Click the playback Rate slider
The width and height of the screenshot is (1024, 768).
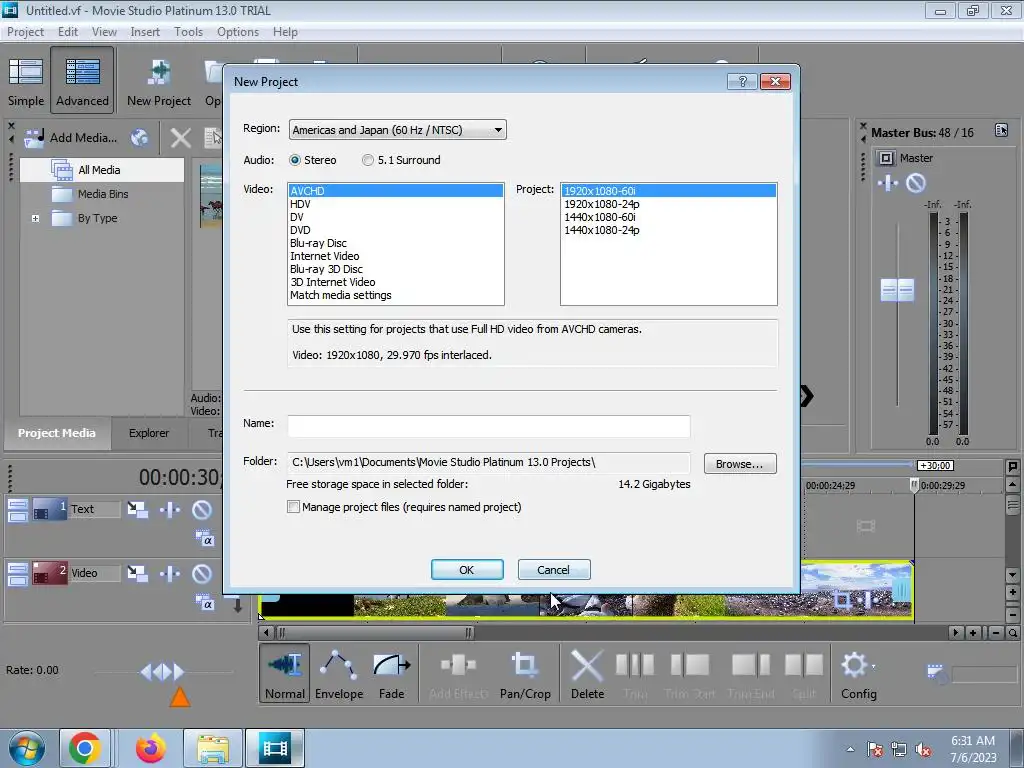163,671
